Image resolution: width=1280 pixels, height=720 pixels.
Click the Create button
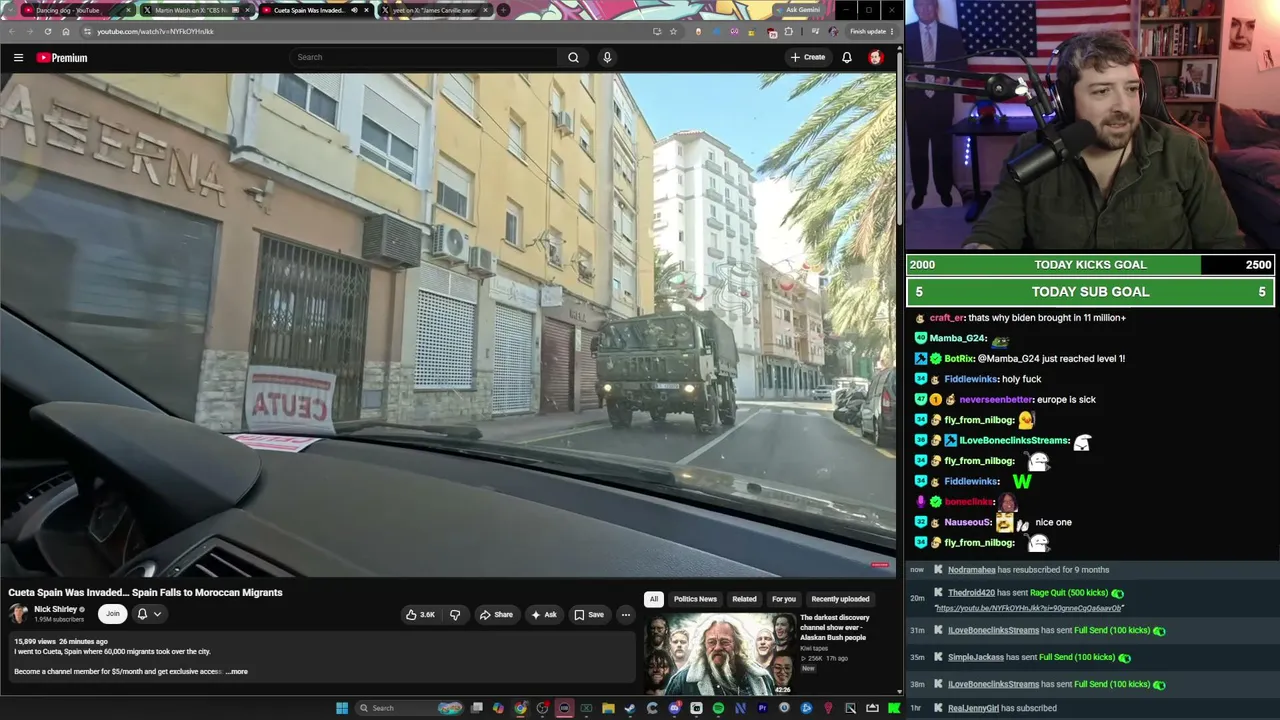point(808,57)
